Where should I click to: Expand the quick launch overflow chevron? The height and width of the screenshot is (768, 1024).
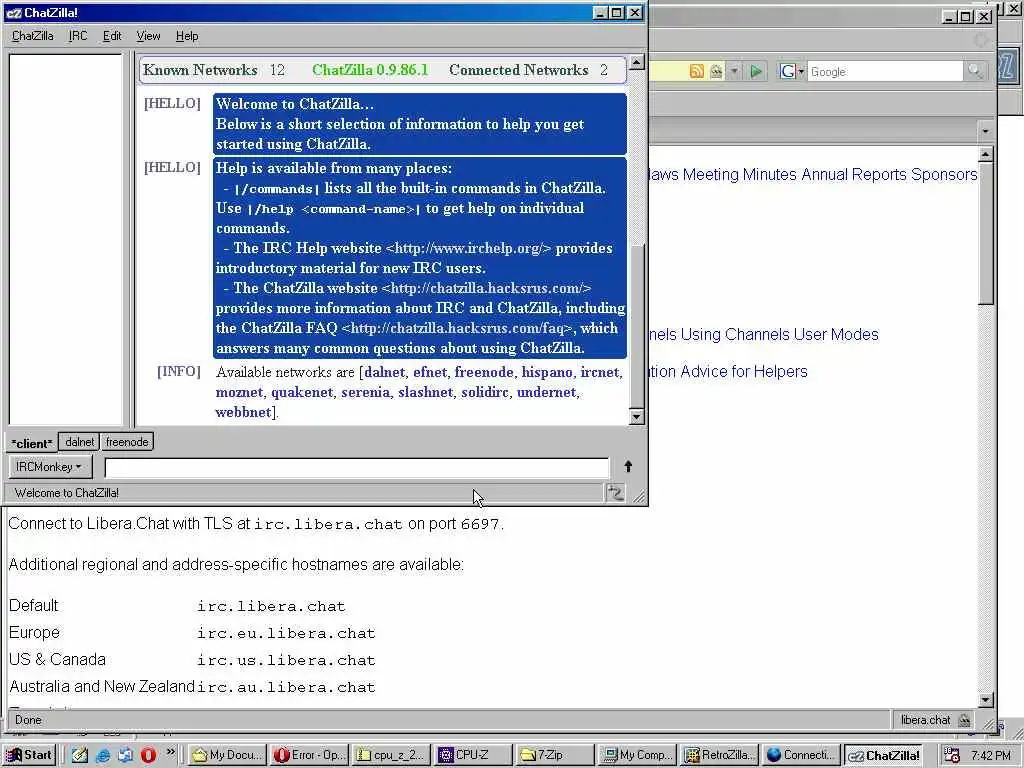[170, 752]
